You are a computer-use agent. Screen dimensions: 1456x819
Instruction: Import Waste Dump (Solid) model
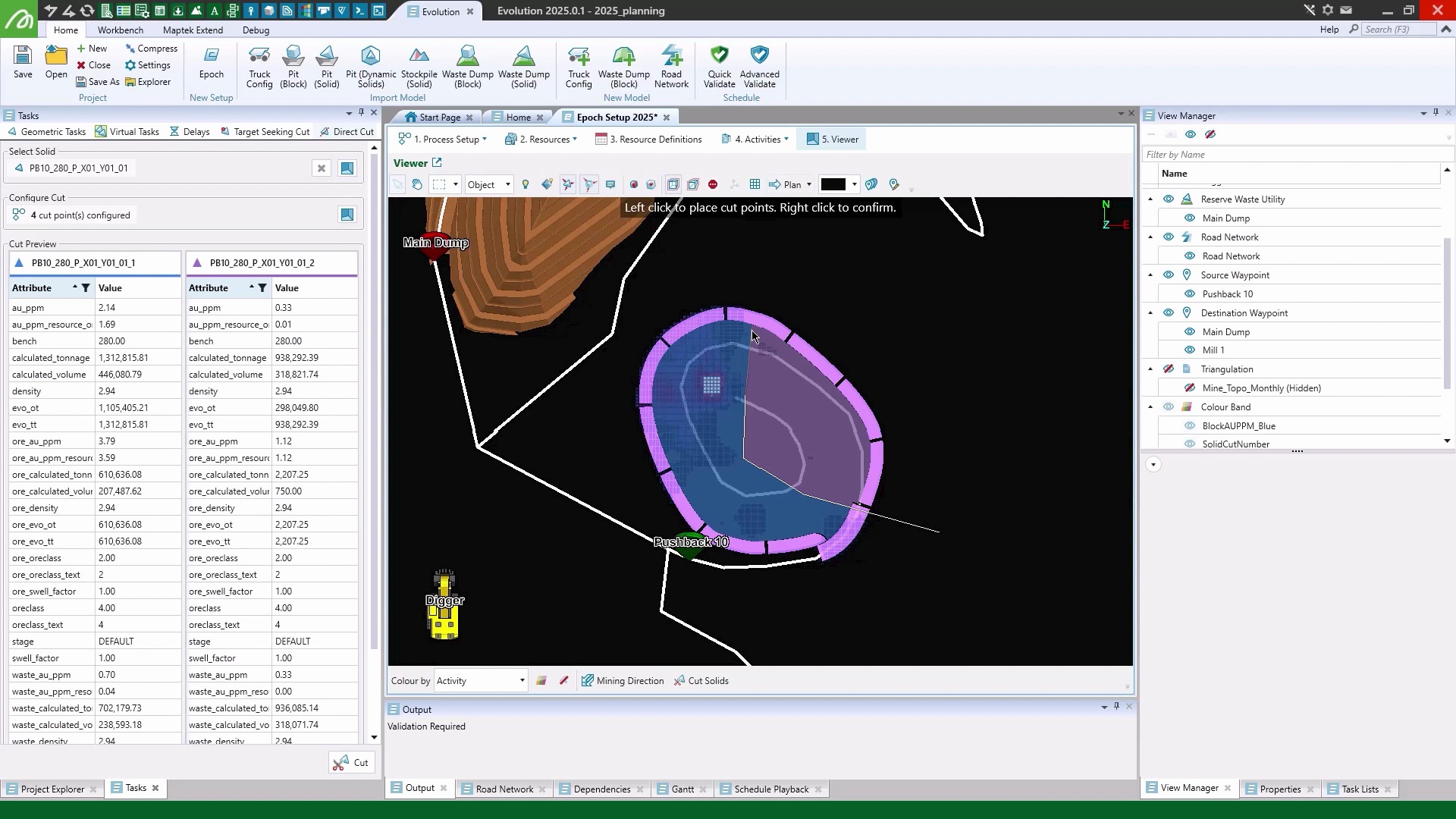(524, 67)
